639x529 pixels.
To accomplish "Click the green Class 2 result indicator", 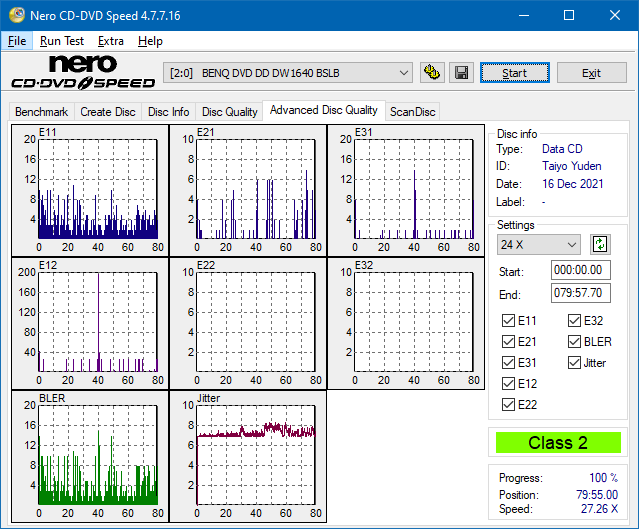I will [558, 443].
